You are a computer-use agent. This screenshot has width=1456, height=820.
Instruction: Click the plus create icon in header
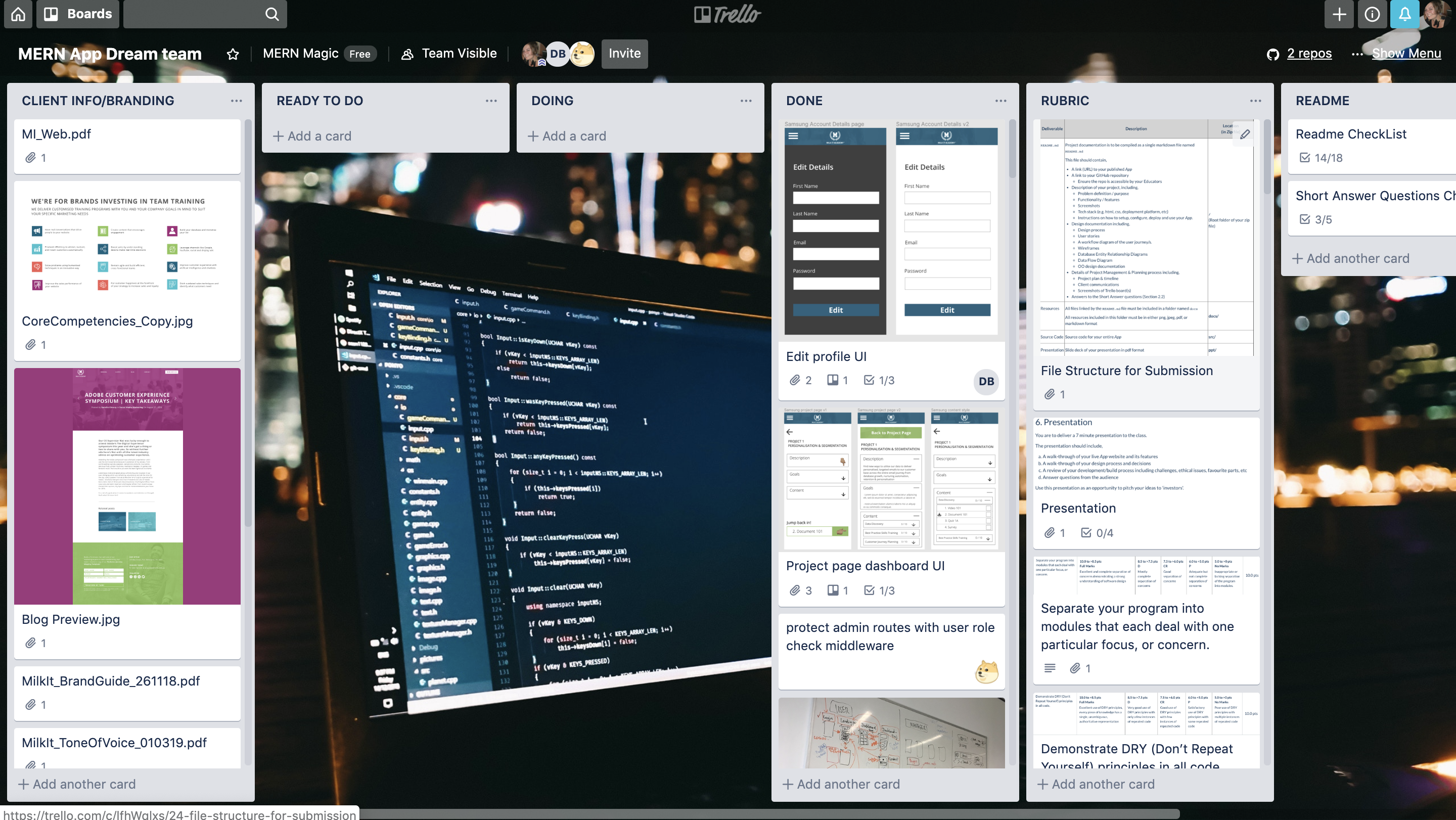coord(1339,14)
